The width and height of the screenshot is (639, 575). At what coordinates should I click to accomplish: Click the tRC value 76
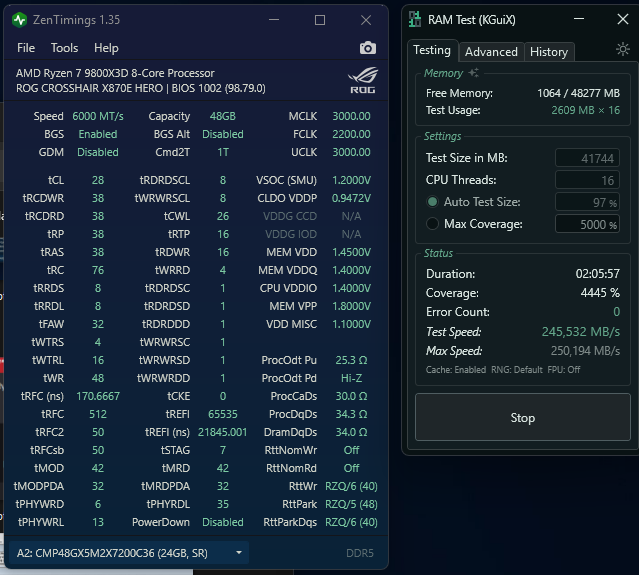point(98,270)
